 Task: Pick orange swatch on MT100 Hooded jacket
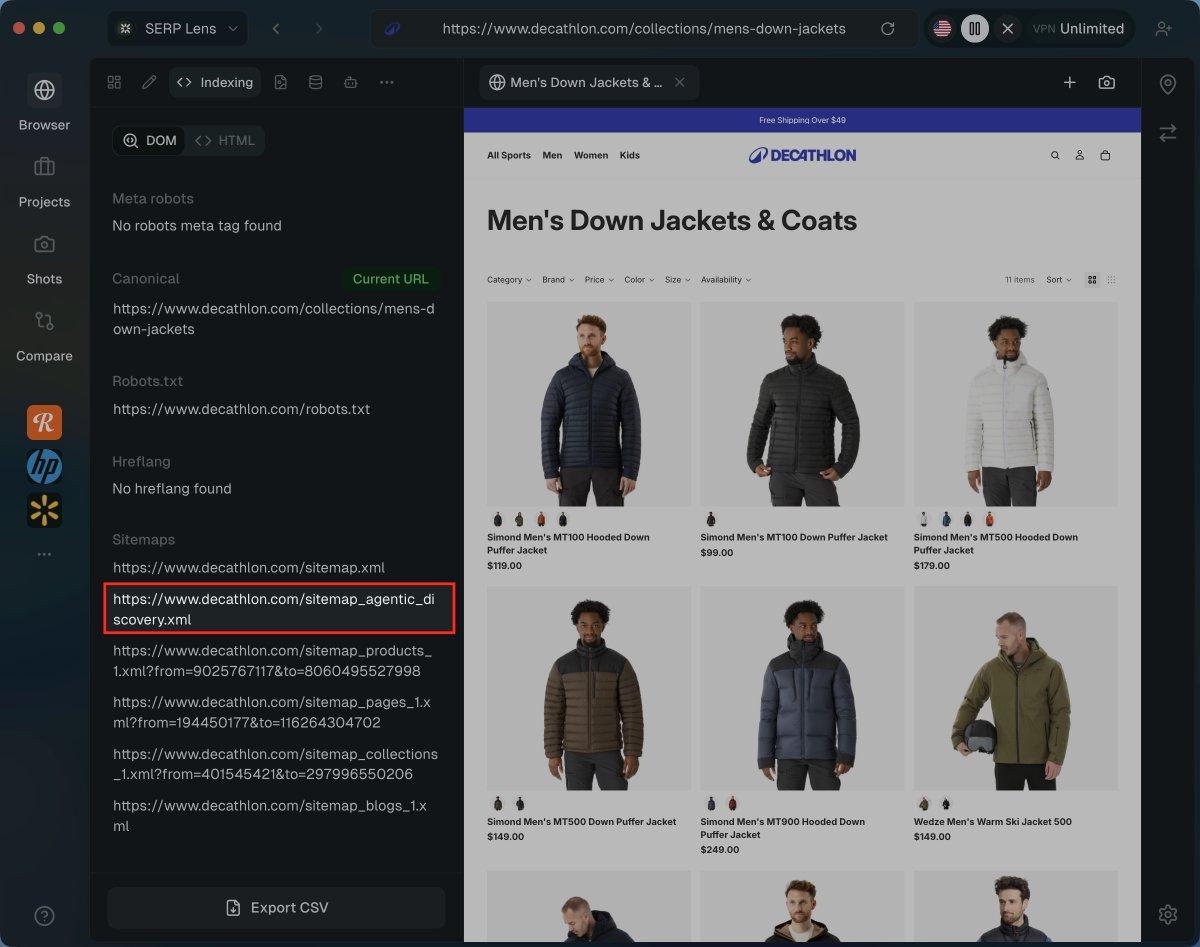point(541,519)
